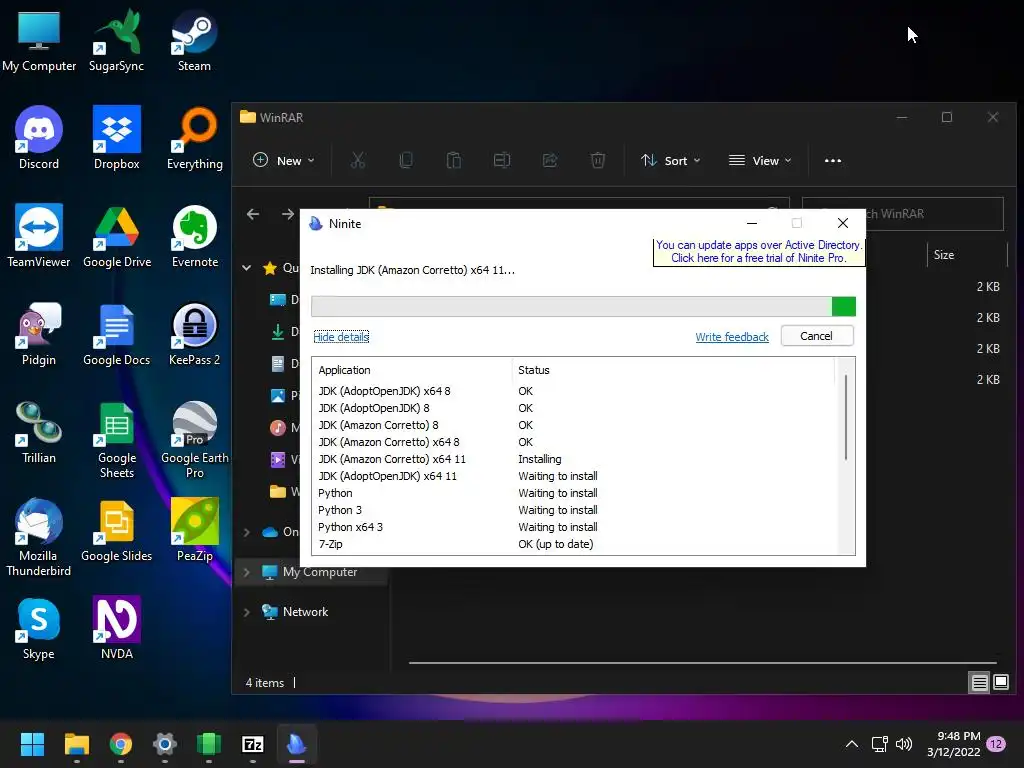The height and width of the screenshot is (768, 1024).
Task: Launch Pidgin from the desktop
Action: 39,334
